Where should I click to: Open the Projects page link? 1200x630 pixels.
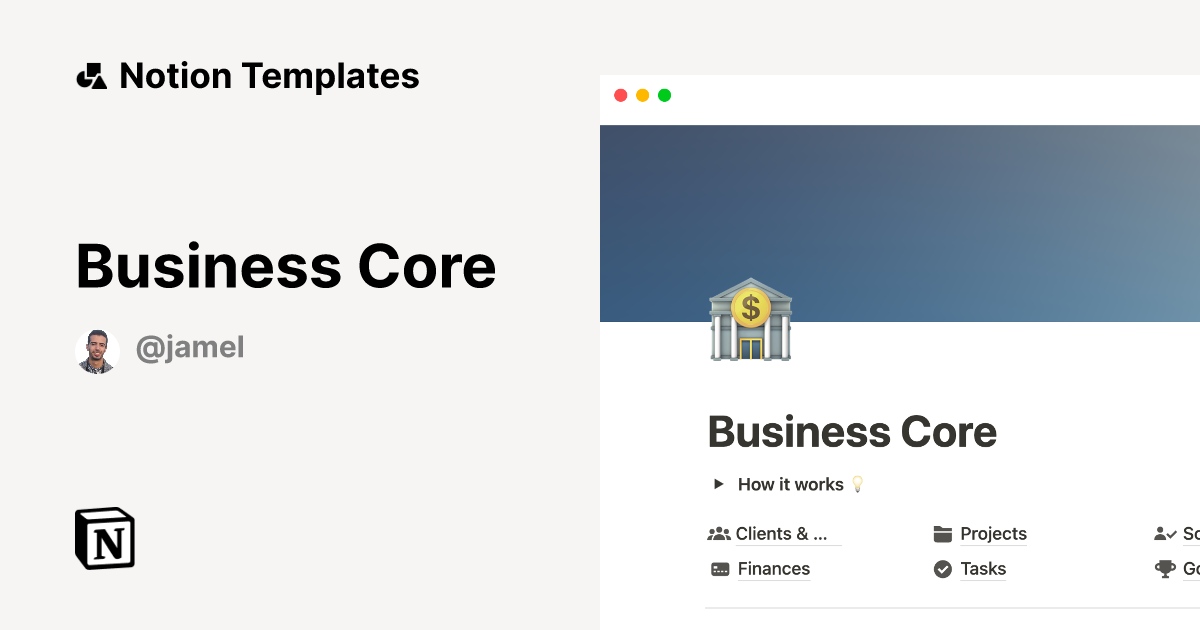tap(993, 533)
